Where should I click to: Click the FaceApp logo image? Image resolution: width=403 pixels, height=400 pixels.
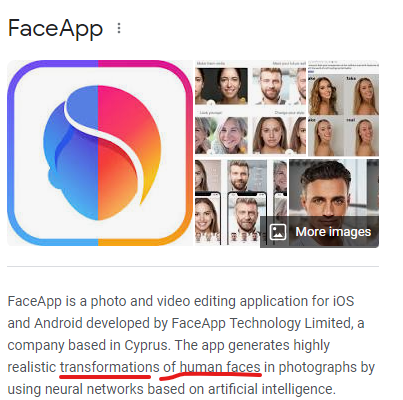pyautogui.click(x=100, y=153)
